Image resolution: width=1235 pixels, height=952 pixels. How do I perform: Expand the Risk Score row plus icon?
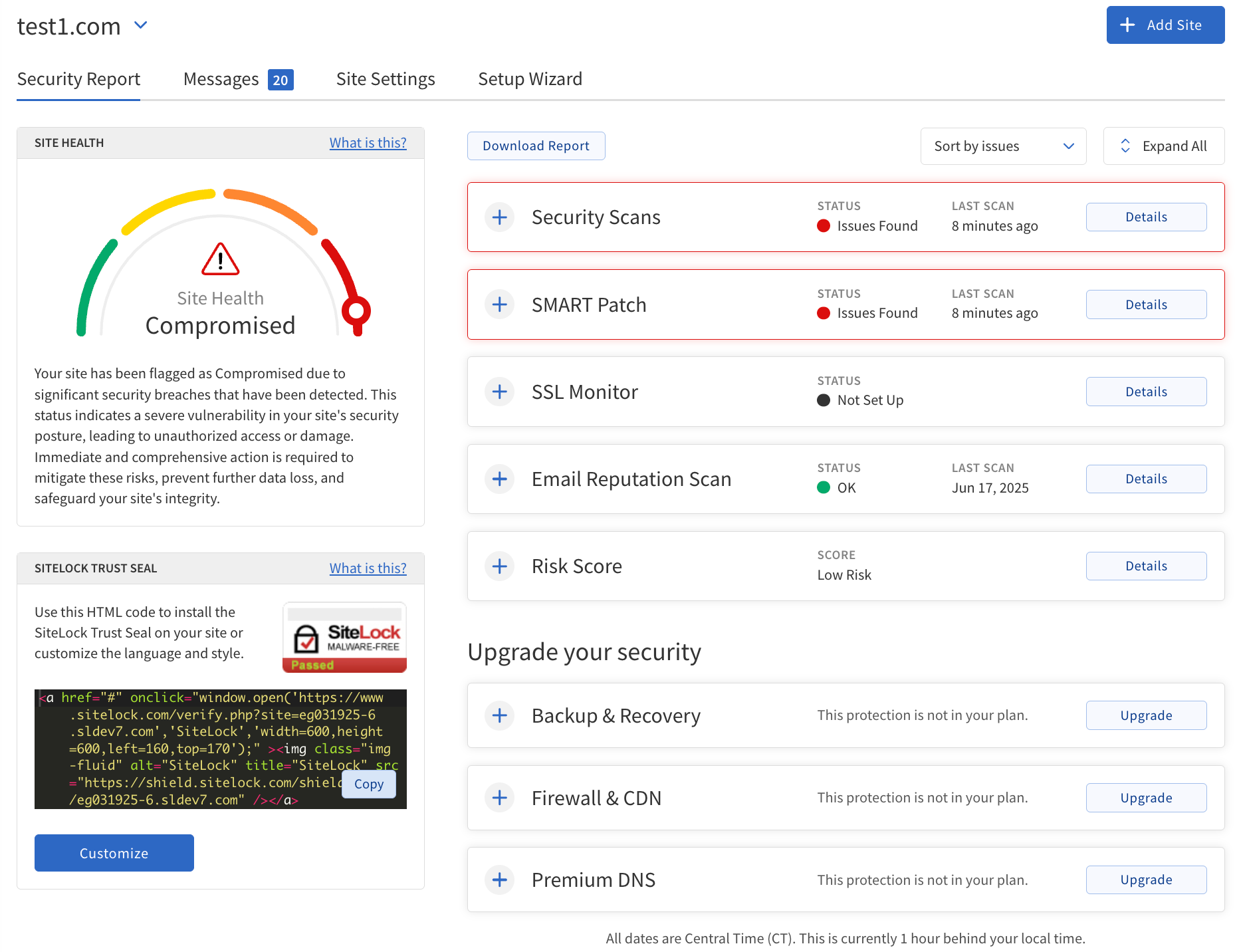500,566
